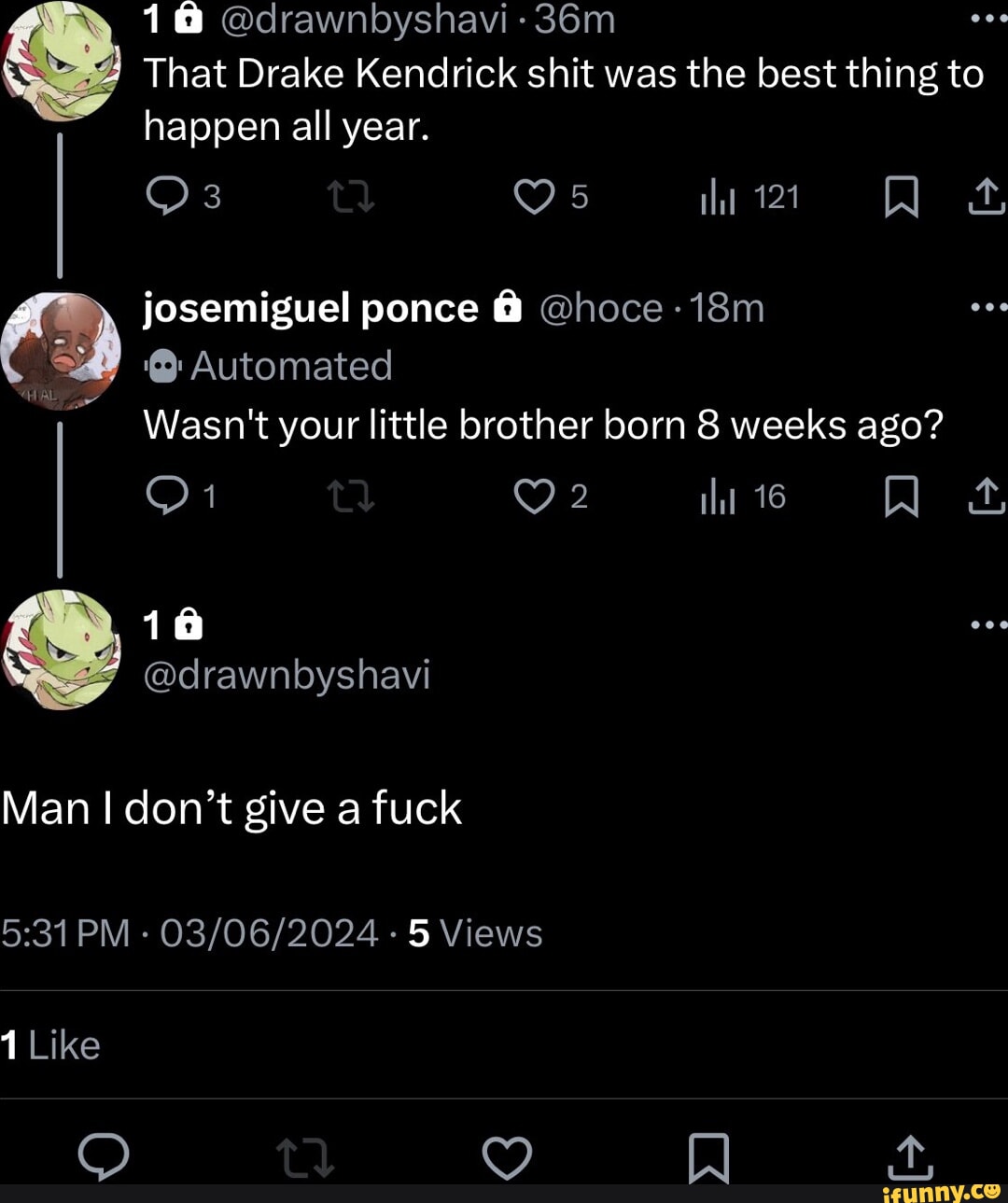
Task: Share the main tweet via bottom bar
Action: pyautogui.click(x=908, y=1158)
